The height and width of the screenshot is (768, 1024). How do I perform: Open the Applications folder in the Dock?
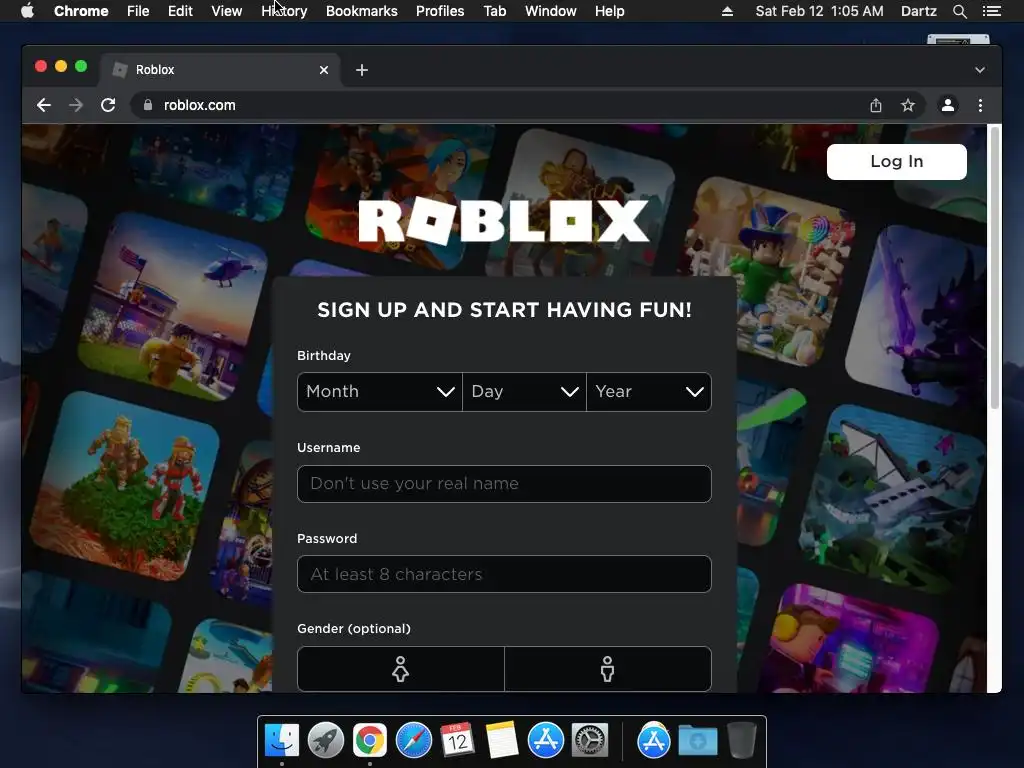pyautogui.click(x=654, y=740)
